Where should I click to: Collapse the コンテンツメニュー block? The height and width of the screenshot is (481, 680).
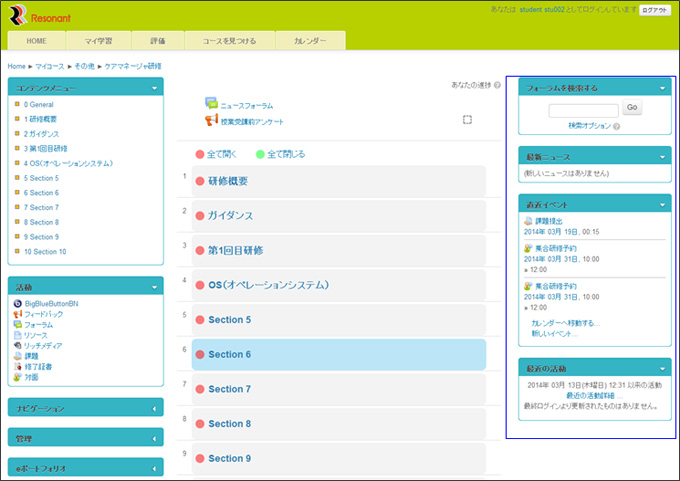click(155, 89)
